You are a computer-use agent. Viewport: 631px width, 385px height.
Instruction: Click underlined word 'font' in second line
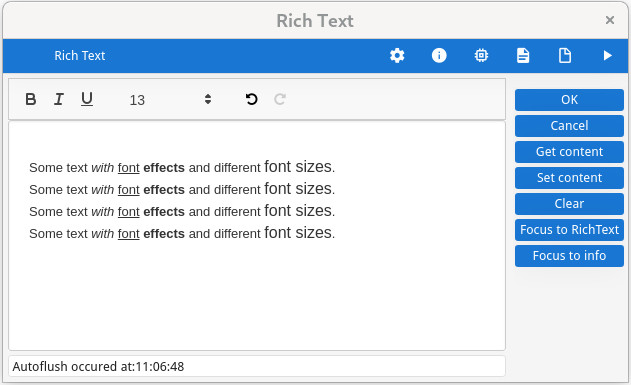click(128, 190)
